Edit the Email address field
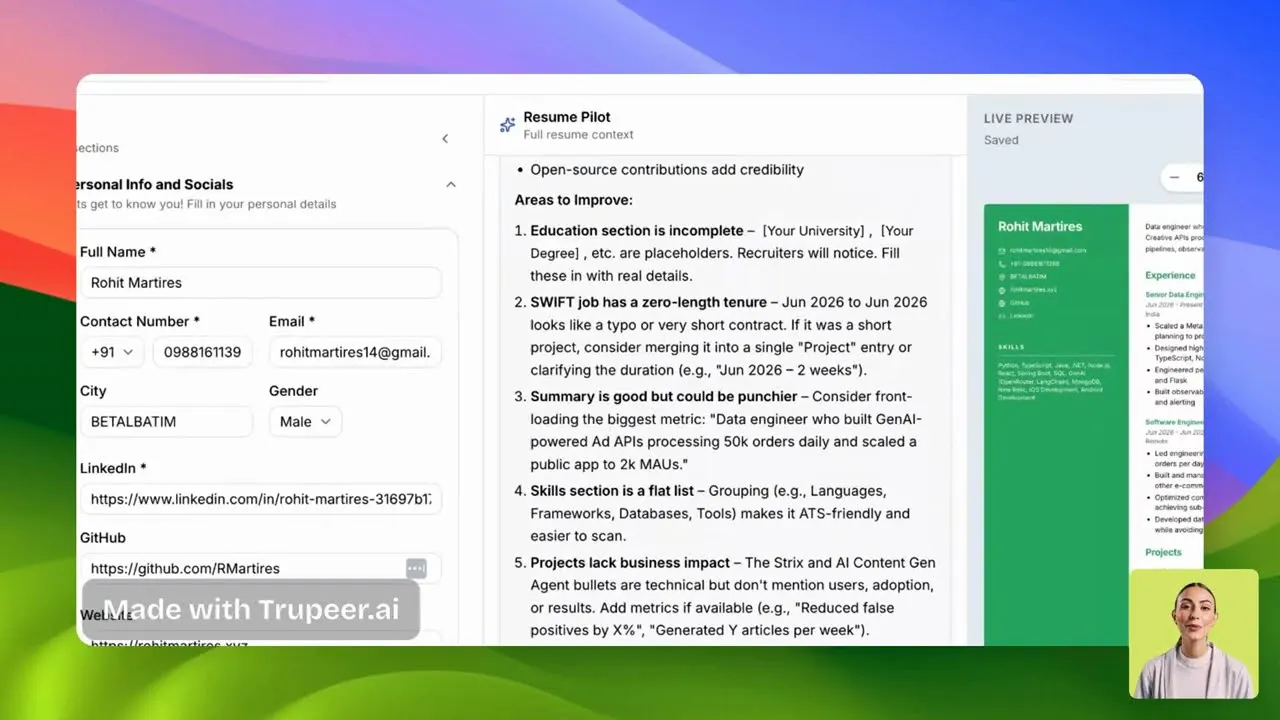 355,352
